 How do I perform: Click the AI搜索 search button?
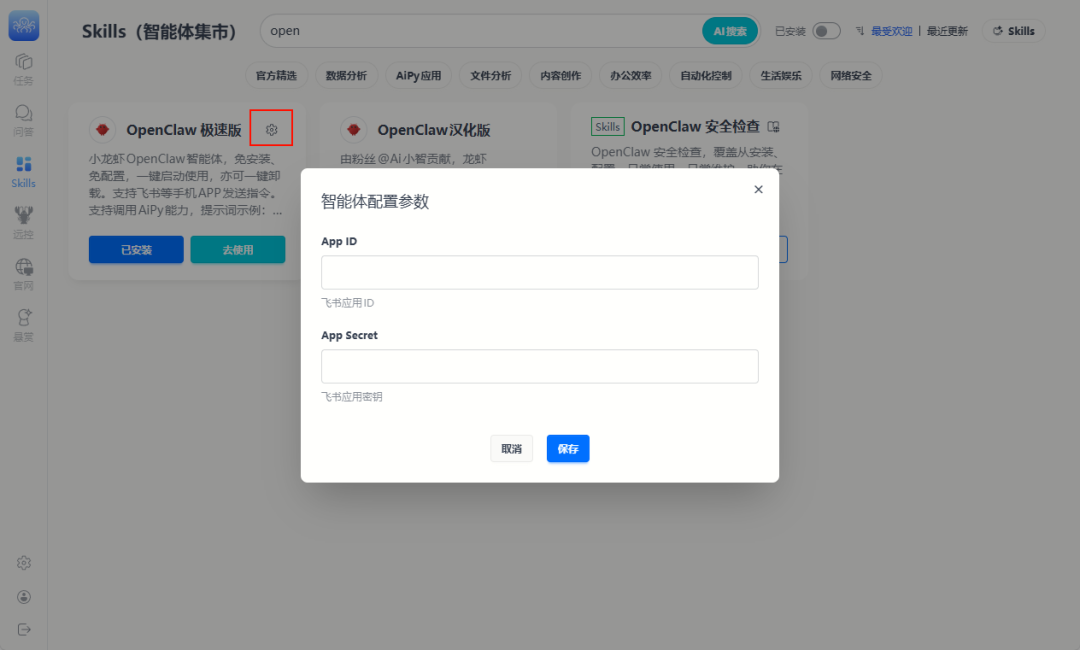[x=729, y=31]
